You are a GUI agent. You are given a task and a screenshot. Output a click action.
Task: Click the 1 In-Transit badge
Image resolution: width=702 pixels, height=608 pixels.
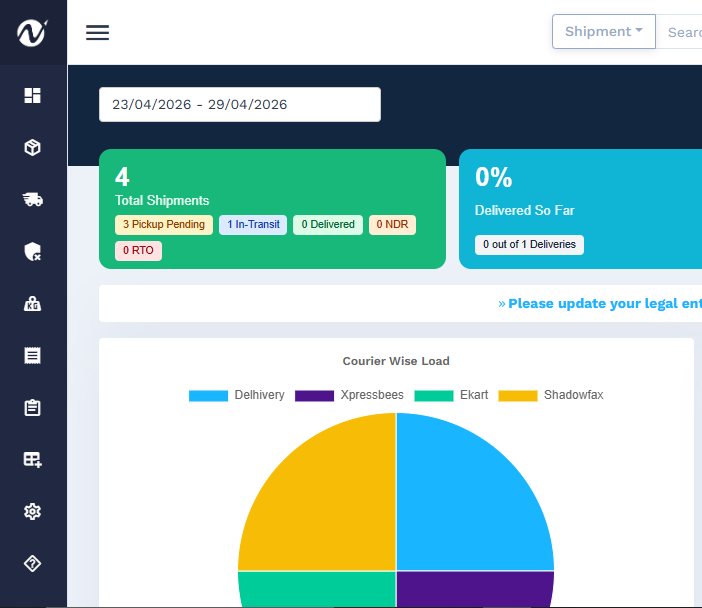(253, 225)
